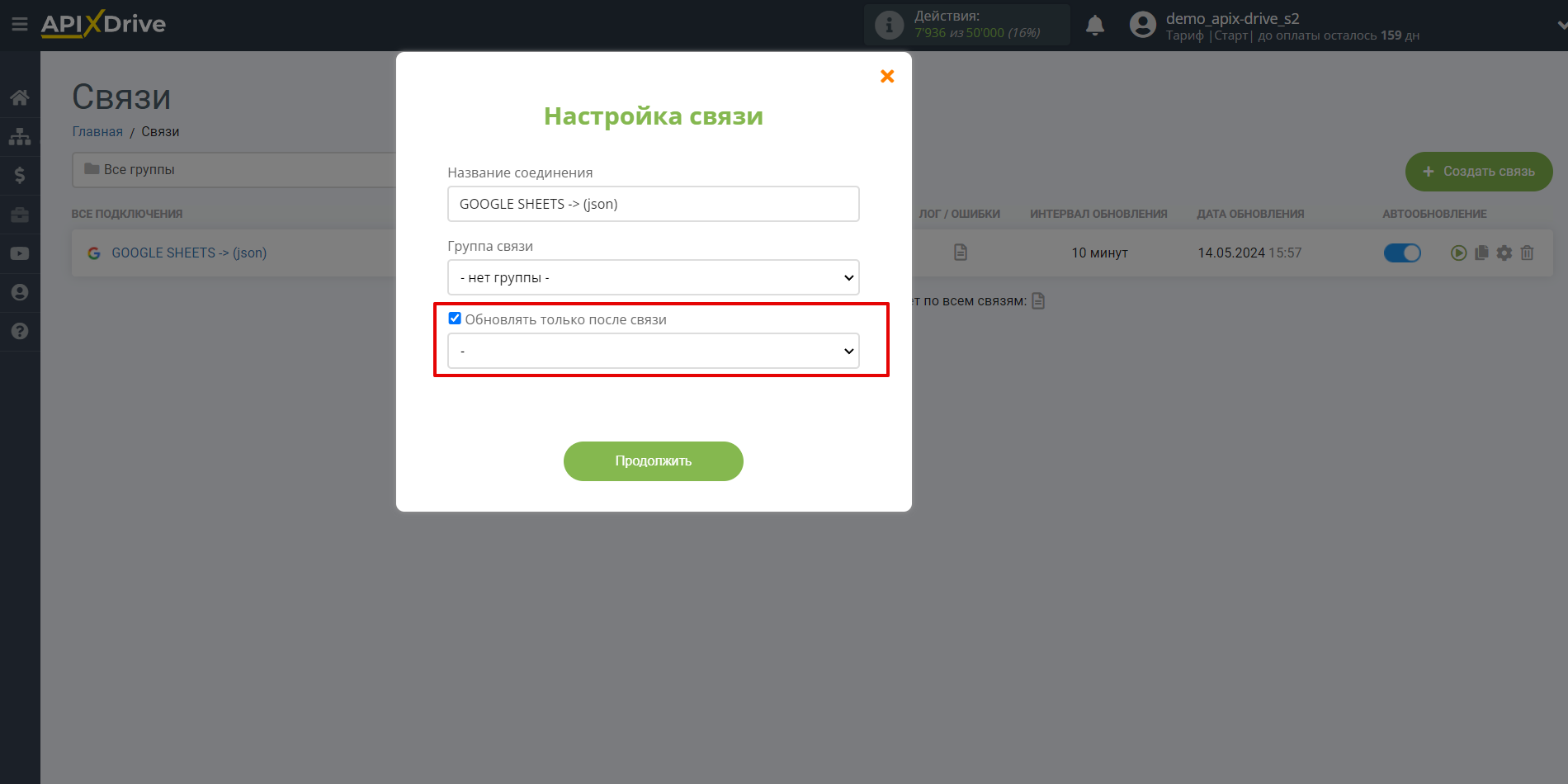Open the report for all connections icon
The height and width of the screenshot is (784, 1568).
pos(1038,300)
